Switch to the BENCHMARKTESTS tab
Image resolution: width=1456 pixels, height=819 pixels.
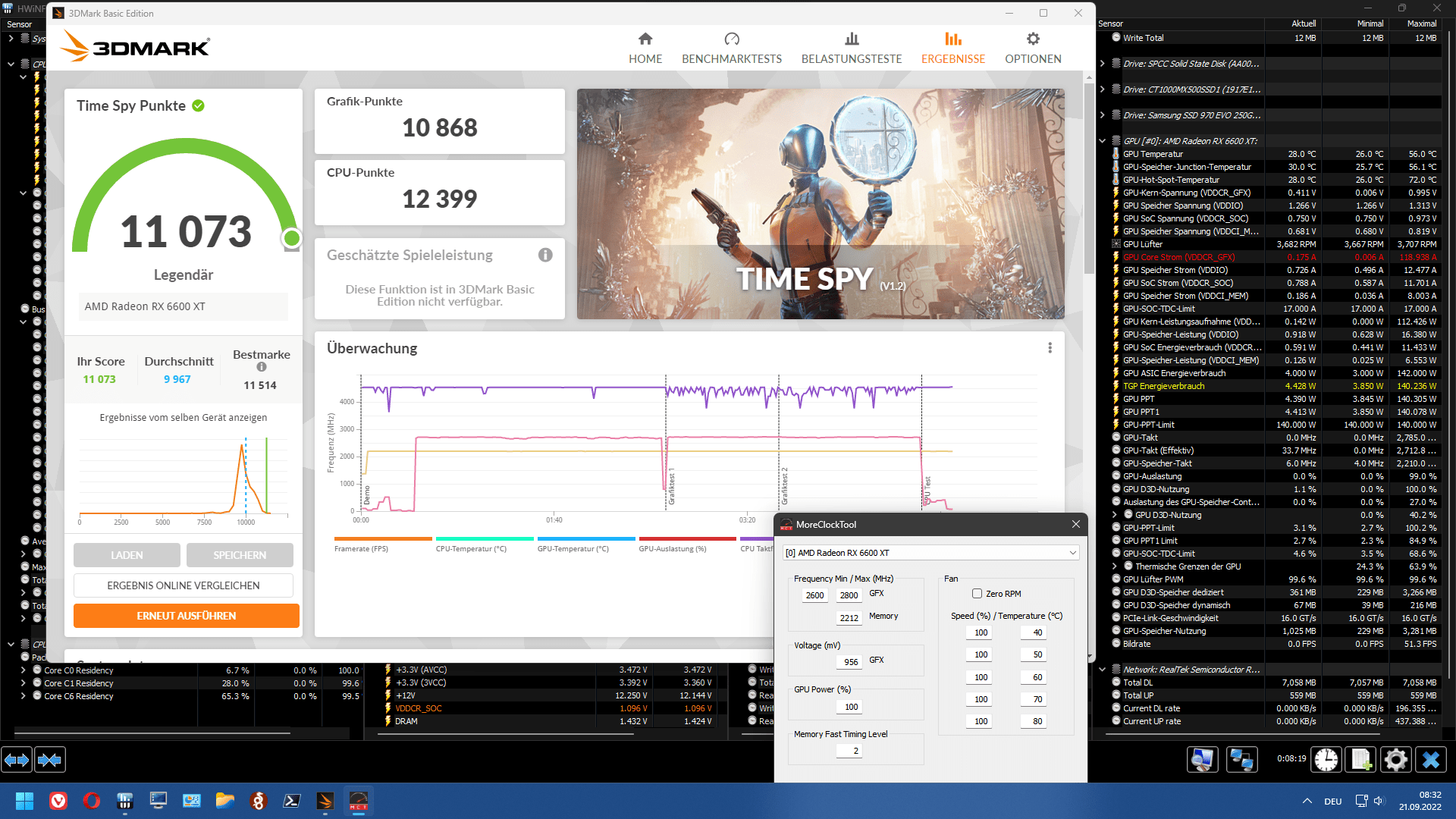(x=731, y=48)
